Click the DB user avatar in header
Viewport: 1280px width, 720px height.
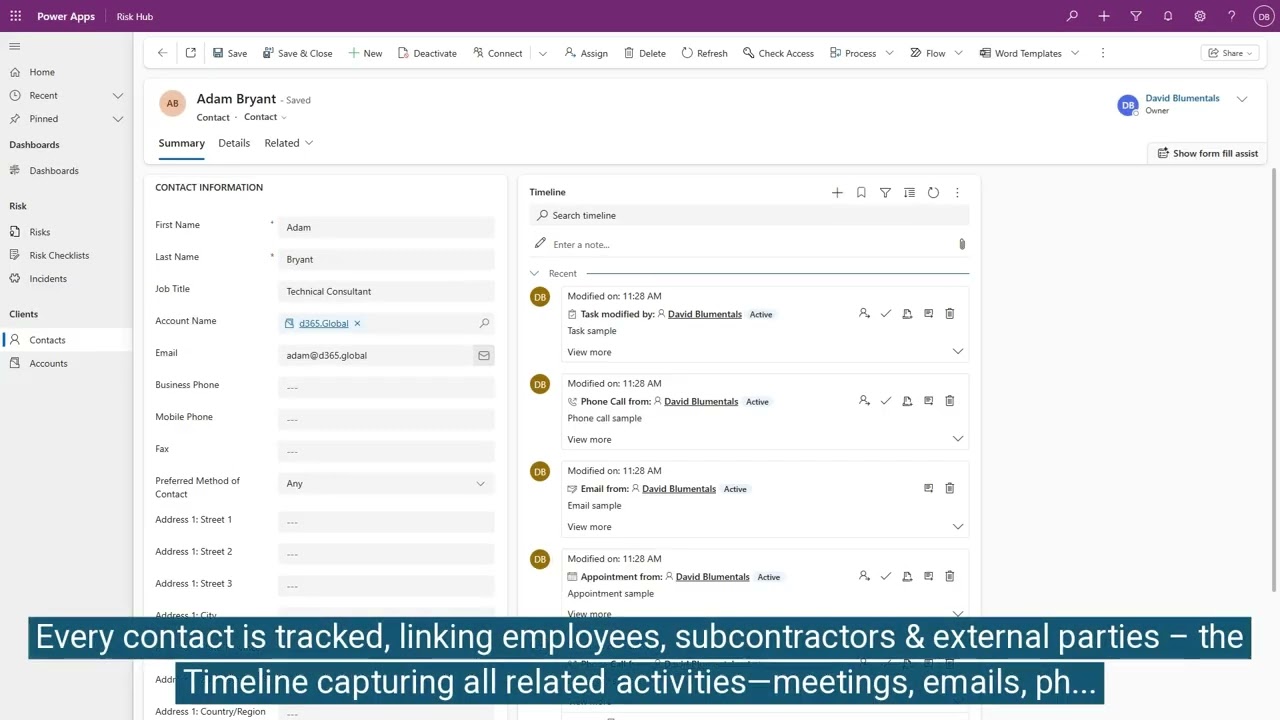click(x=1263, y=16)
